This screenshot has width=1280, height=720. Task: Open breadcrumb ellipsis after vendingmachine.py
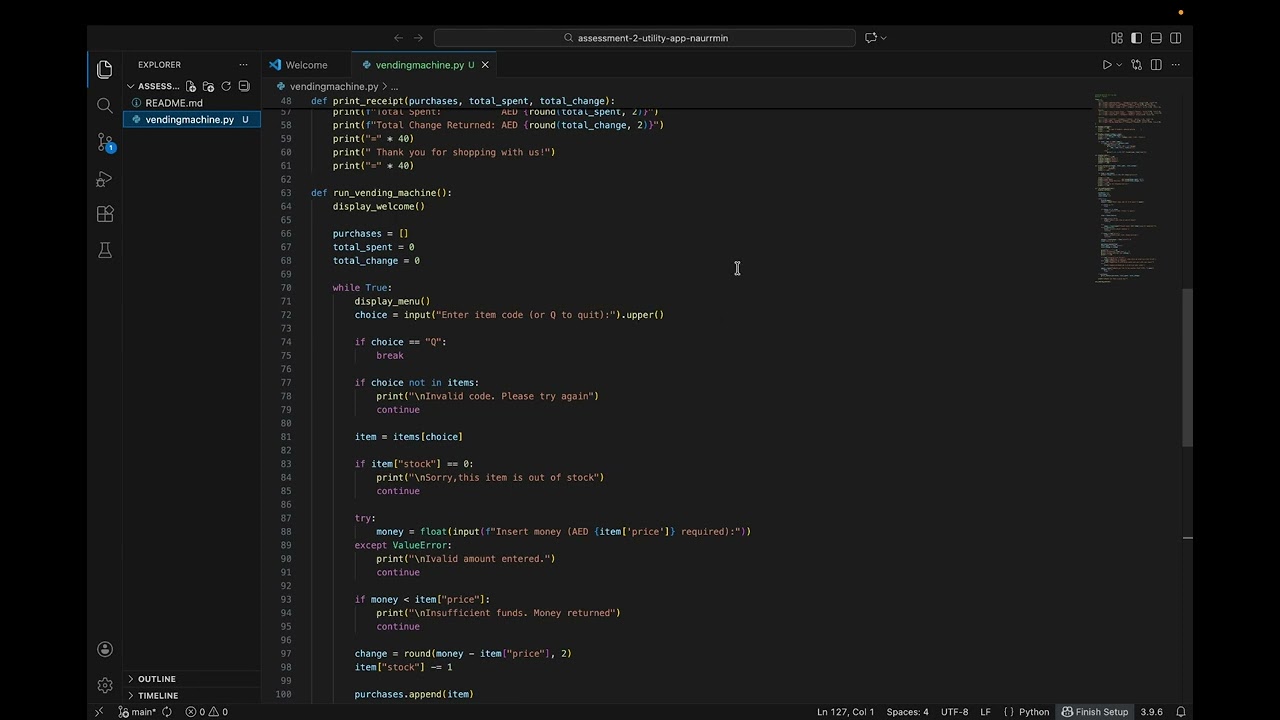tap(394, 87)
